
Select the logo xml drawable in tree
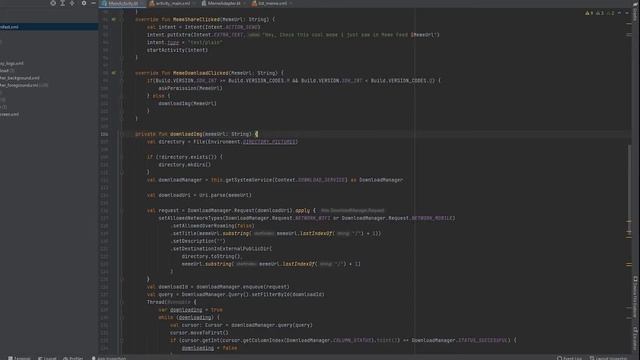point(12,63)
